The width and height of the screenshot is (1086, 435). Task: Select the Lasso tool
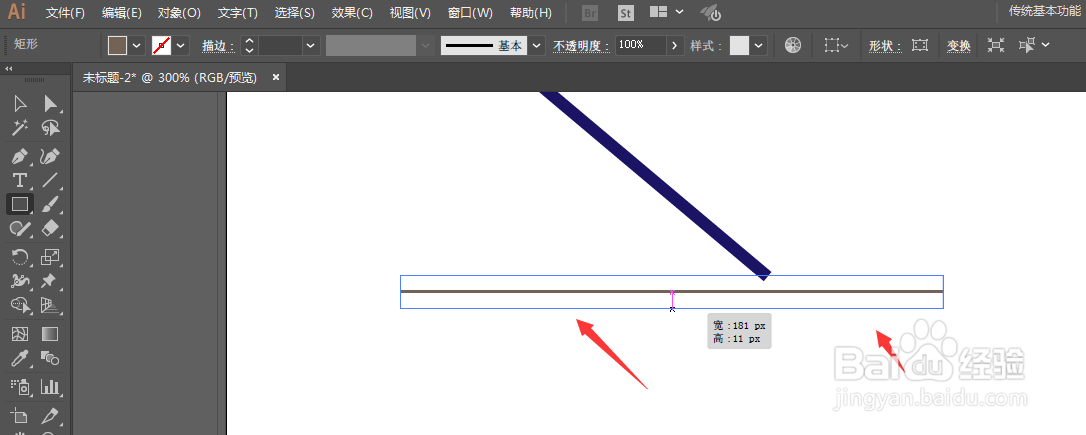point(50,128)
